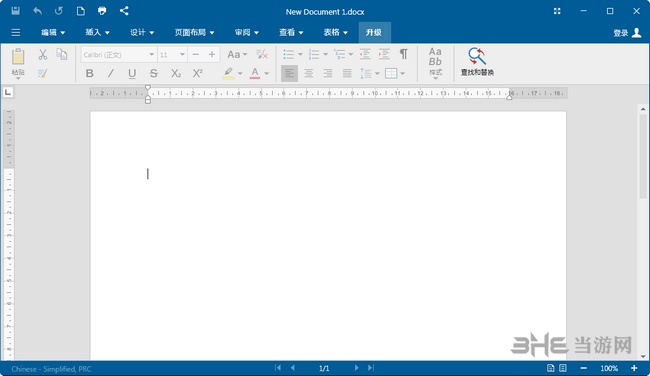Align text left
650x376 pixels.
tap(289, 74)
